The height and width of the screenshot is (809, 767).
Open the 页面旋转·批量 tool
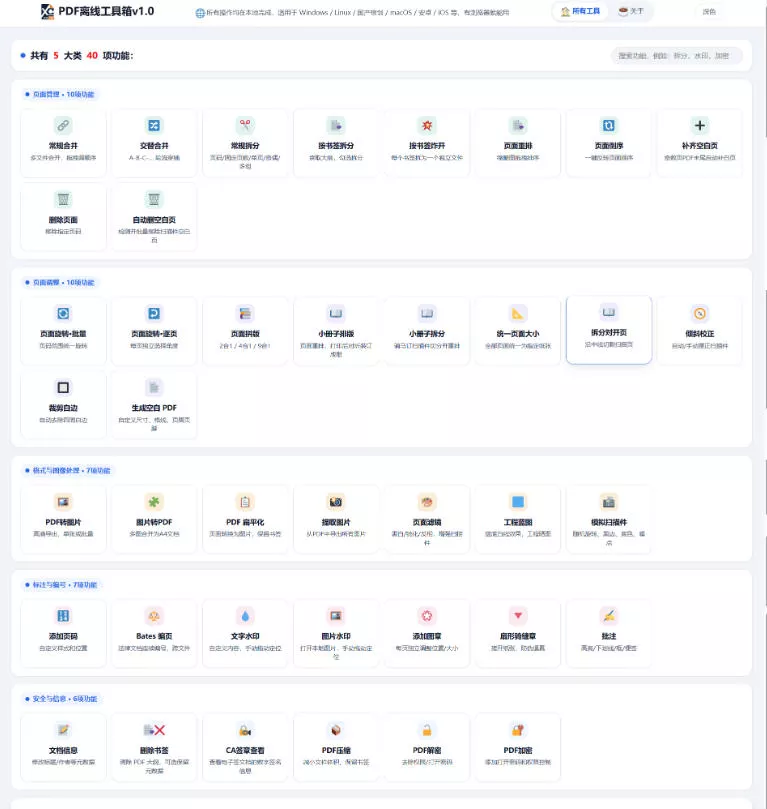63,331
